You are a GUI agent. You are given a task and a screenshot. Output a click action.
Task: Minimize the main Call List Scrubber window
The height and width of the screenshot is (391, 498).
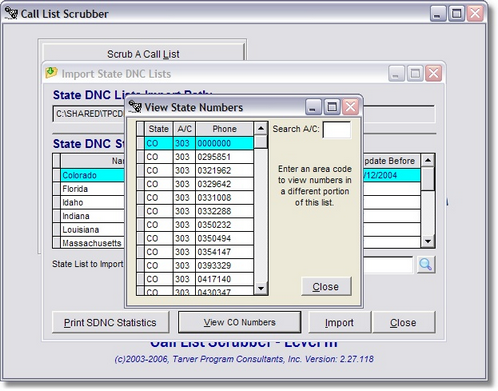tap(438, 14)
